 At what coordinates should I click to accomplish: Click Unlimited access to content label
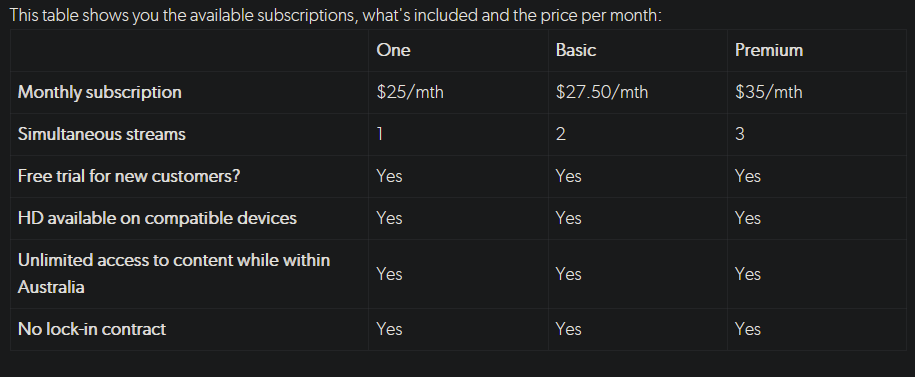coord(174,274)
